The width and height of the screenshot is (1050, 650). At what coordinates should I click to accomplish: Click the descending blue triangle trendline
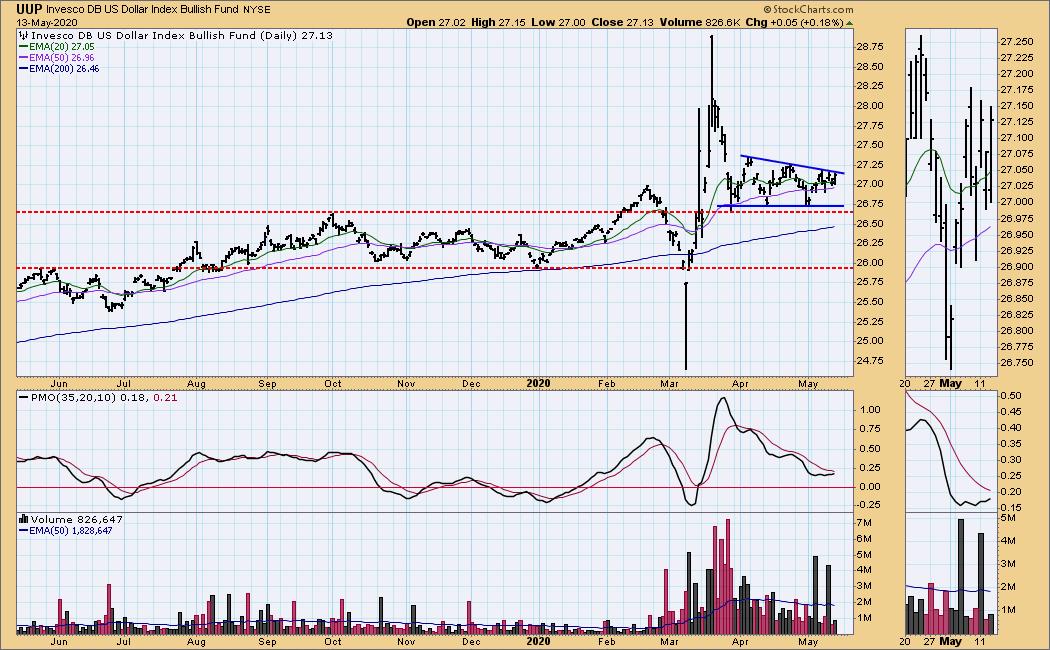(792, 165)
